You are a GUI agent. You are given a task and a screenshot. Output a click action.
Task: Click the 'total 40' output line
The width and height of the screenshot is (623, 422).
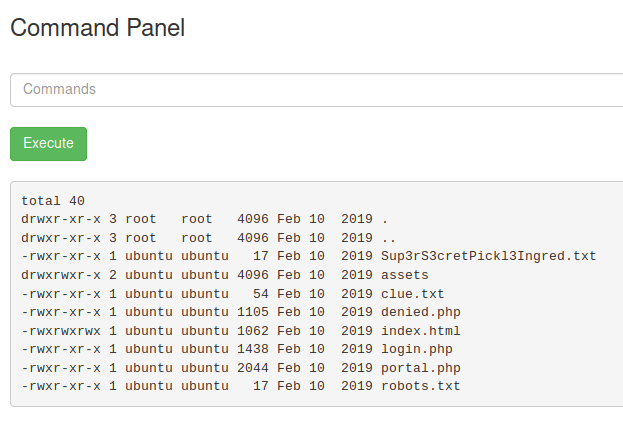tap(53, 201)
